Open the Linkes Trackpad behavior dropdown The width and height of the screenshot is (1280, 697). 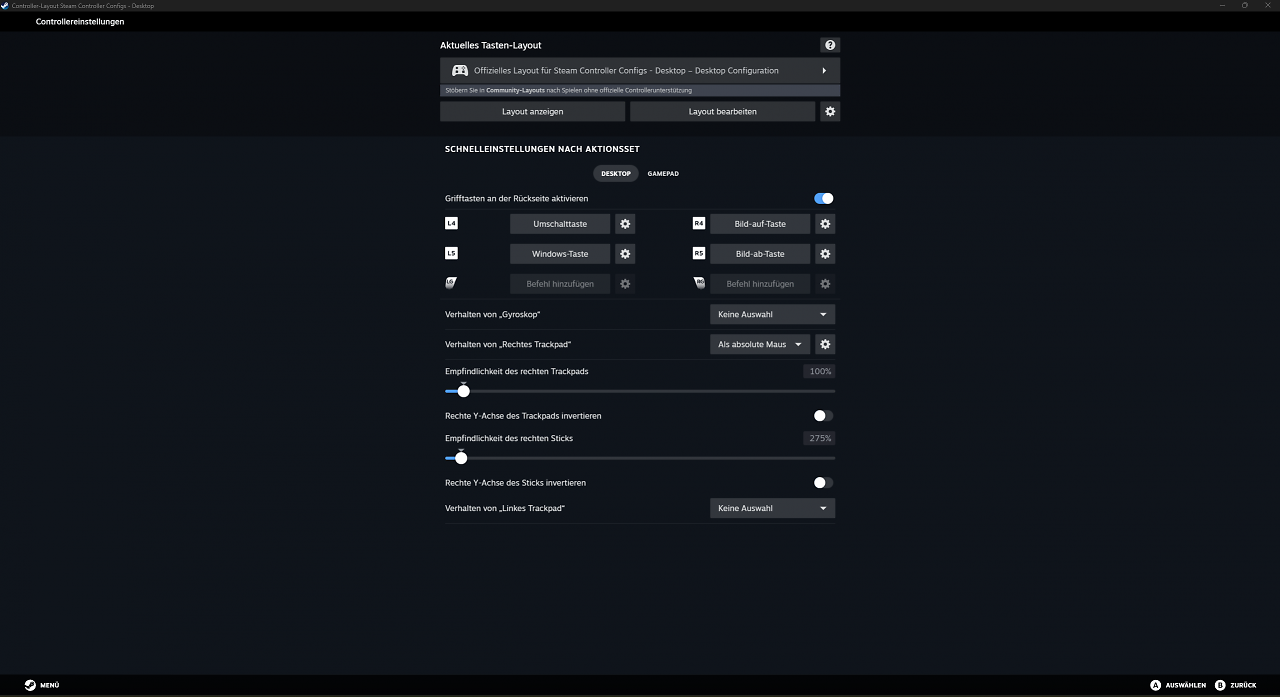click(x=772, y=508)
